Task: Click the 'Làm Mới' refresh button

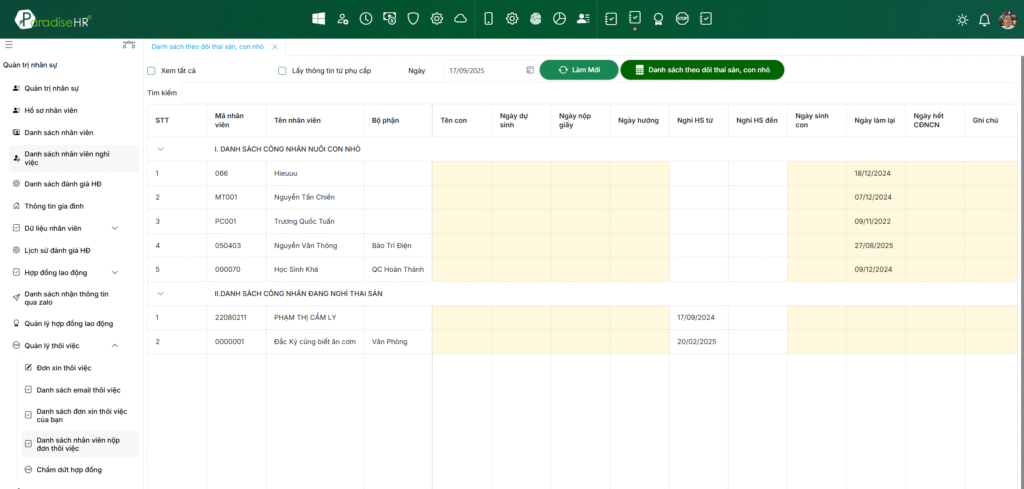Action: (579, 70)
